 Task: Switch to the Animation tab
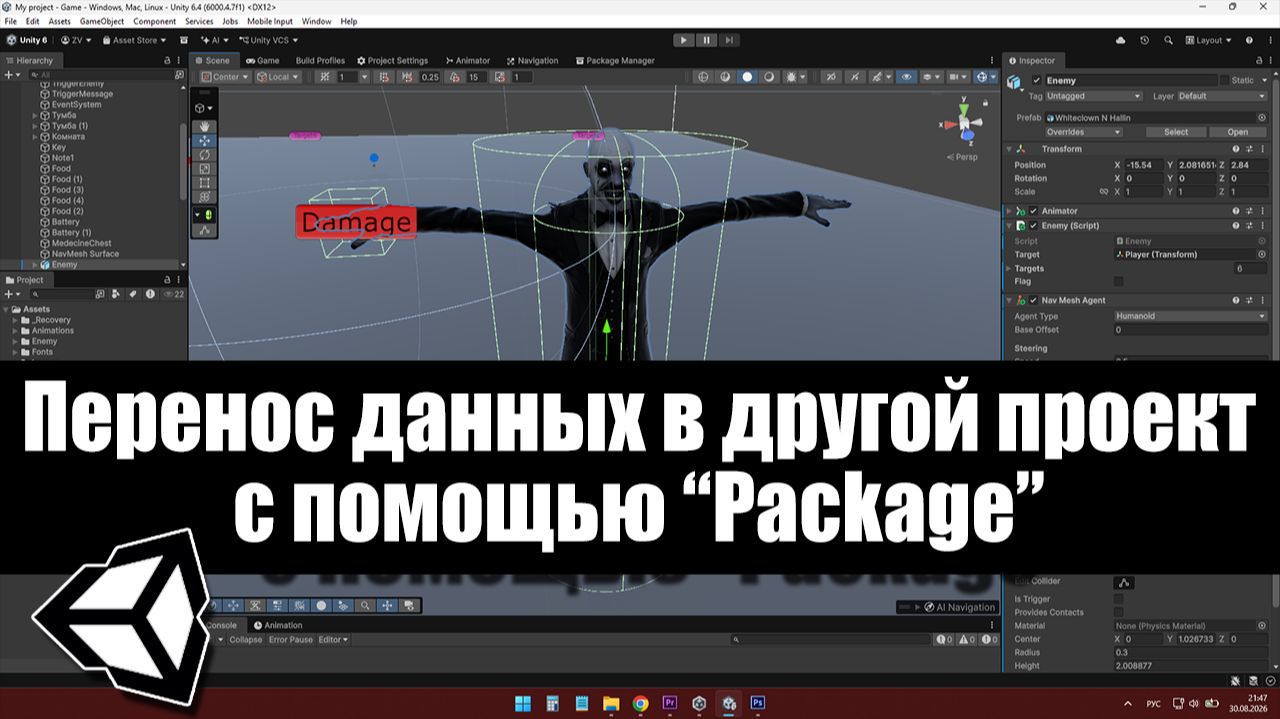(x=277, y=626)
